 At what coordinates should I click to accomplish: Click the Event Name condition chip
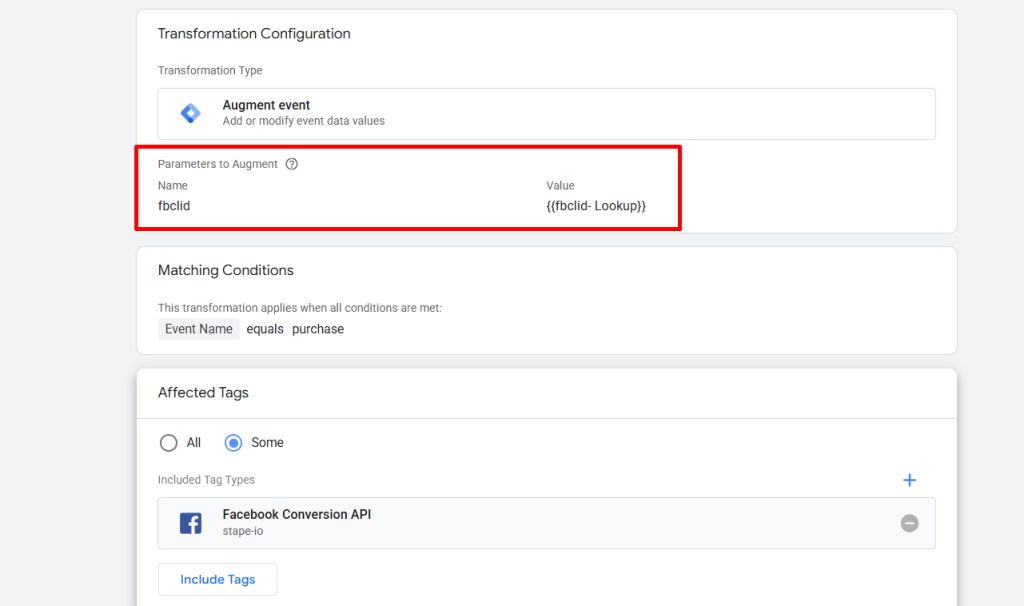(199, 329)
